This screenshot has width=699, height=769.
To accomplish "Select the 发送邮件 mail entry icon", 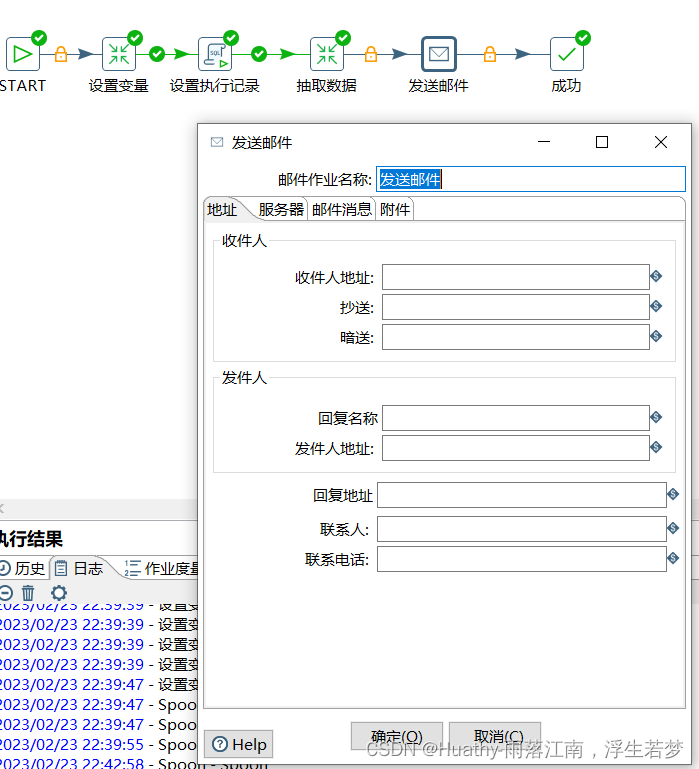I will tap(439, 54).
